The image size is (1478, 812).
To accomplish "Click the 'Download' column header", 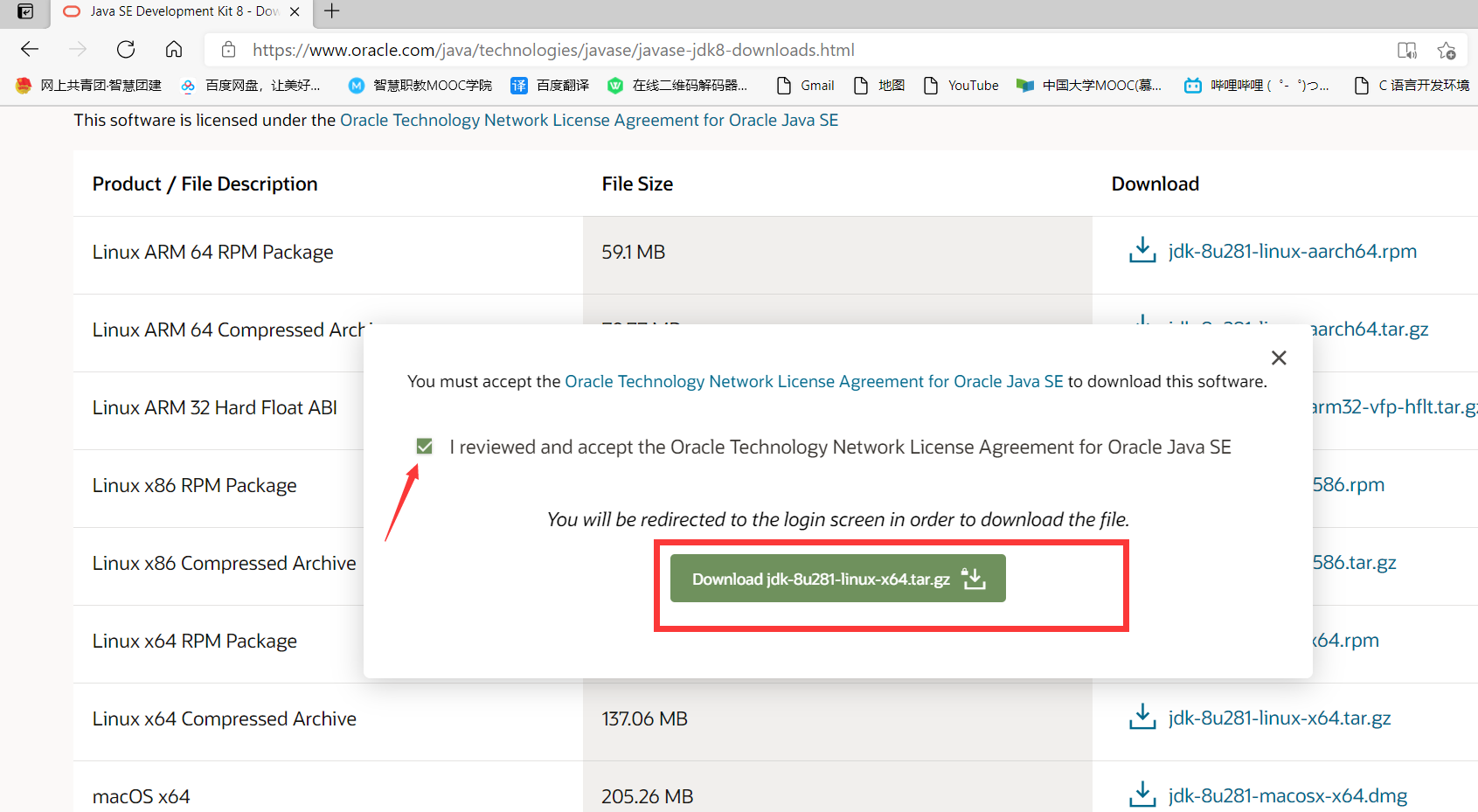I will pos(1155,184).
